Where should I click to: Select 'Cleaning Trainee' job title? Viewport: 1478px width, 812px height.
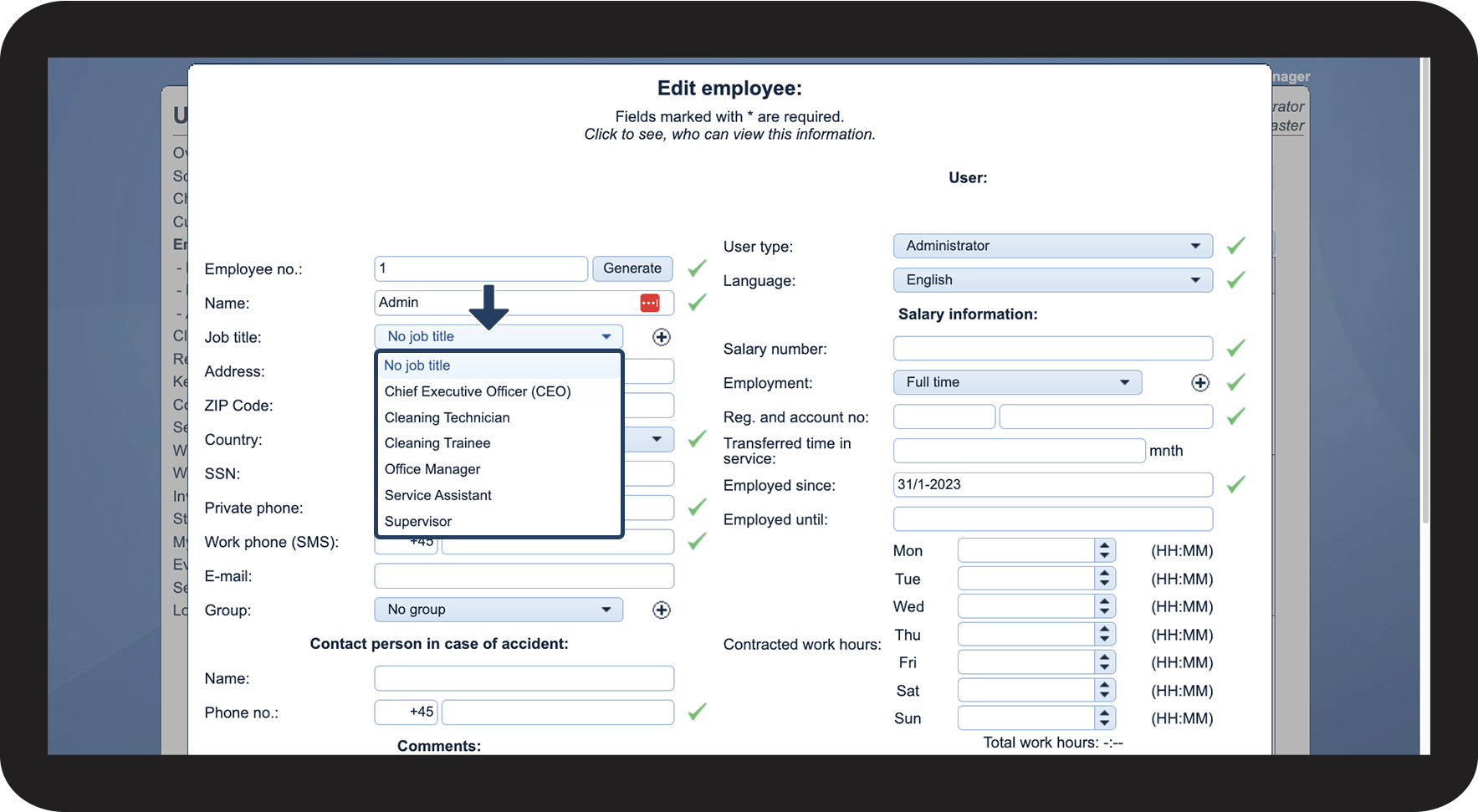click(x=499, y=443)
